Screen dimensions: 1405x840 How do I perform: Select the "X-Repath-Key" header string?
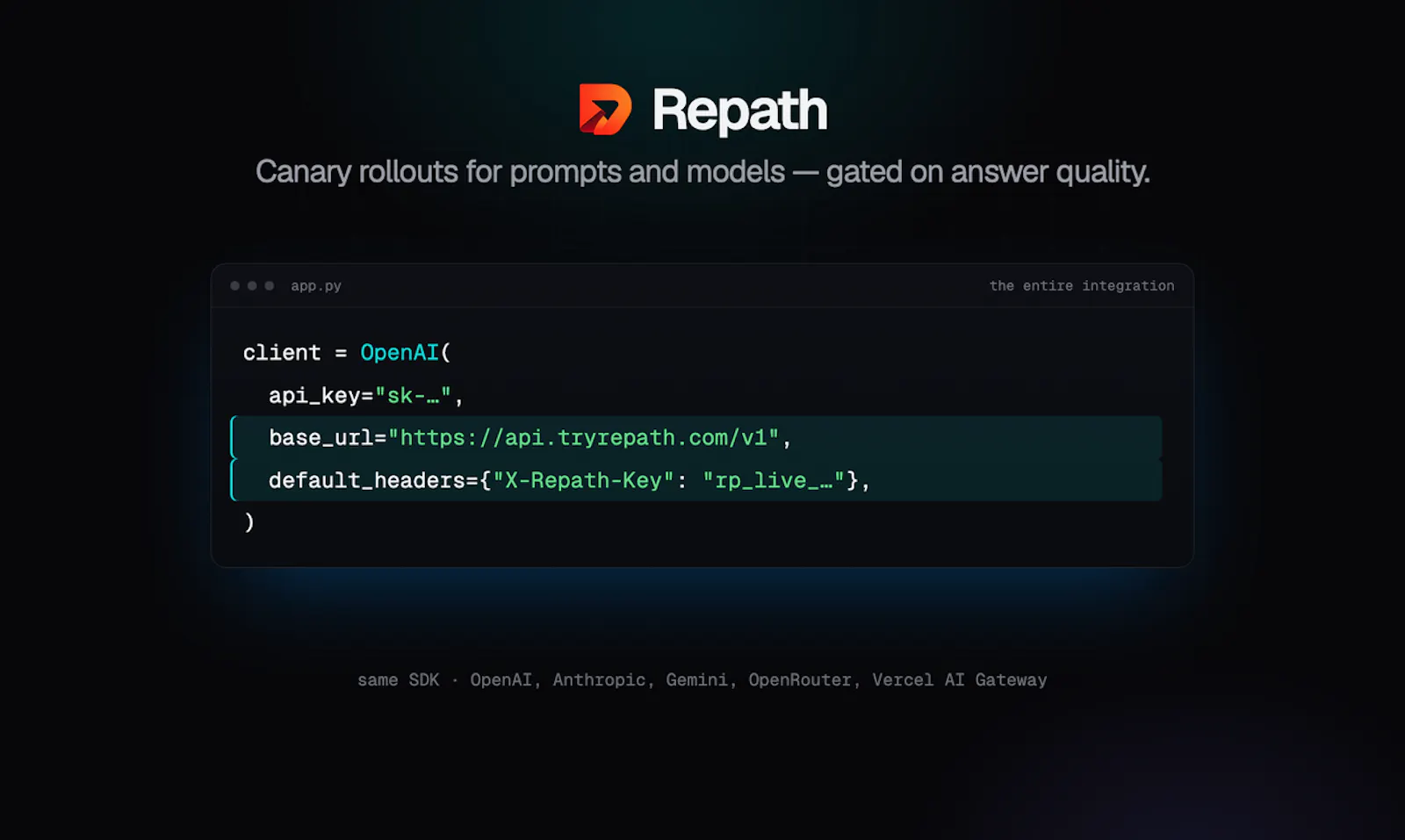[x=583, y=481]
